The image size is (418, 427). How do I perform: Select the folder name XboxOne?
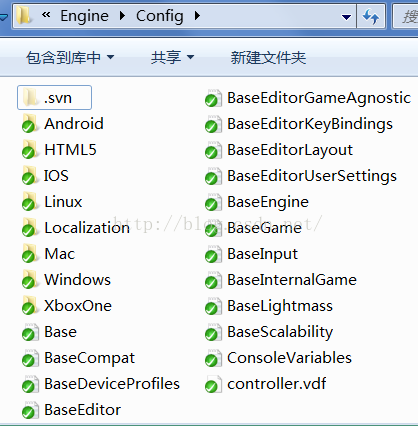tap(78, 306)
